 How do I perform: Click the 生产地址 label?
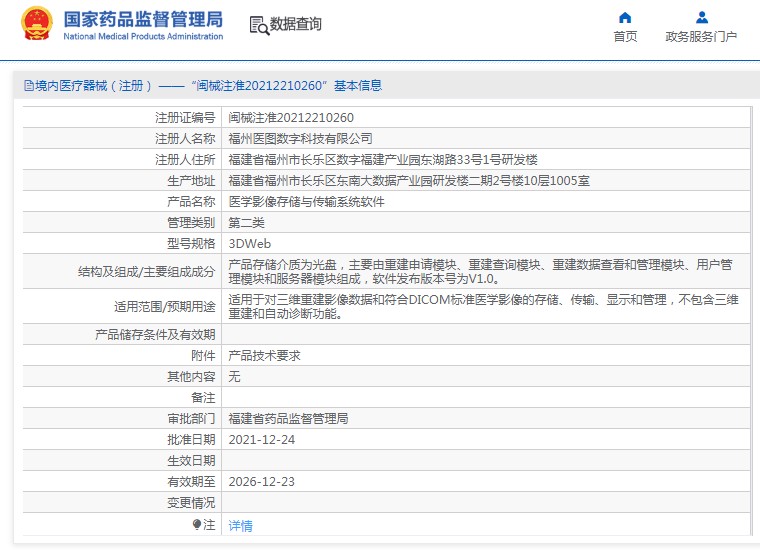pyautogui.click(x=191, y=181)
